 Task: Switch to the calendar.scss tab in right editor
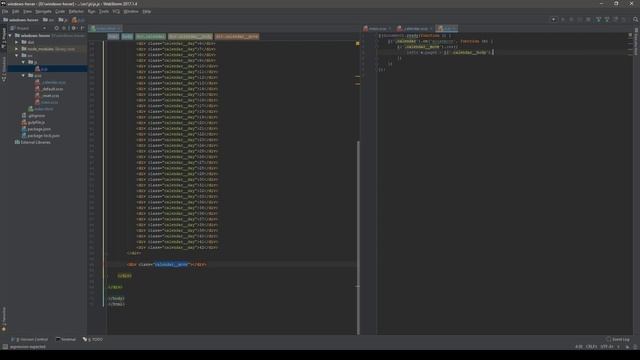point(415,29)
